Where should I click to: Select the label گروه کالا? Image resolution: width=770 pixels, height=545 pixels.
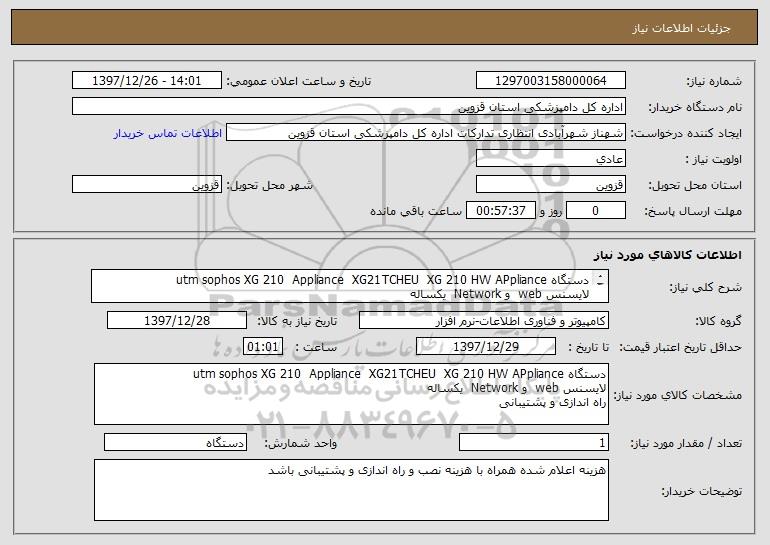pyautogui.click(x=718, y=322)
